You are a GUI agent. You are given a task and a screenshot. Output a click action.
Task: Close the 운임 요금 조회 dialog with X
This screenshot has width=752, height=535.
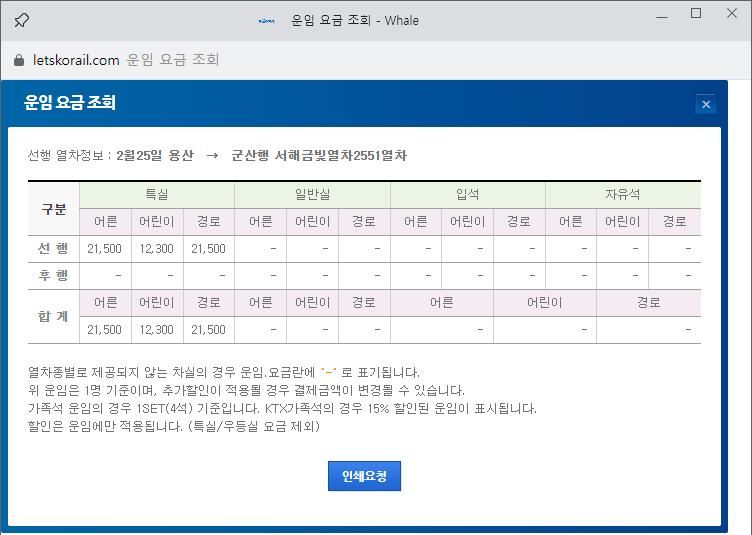pos(706,104)
